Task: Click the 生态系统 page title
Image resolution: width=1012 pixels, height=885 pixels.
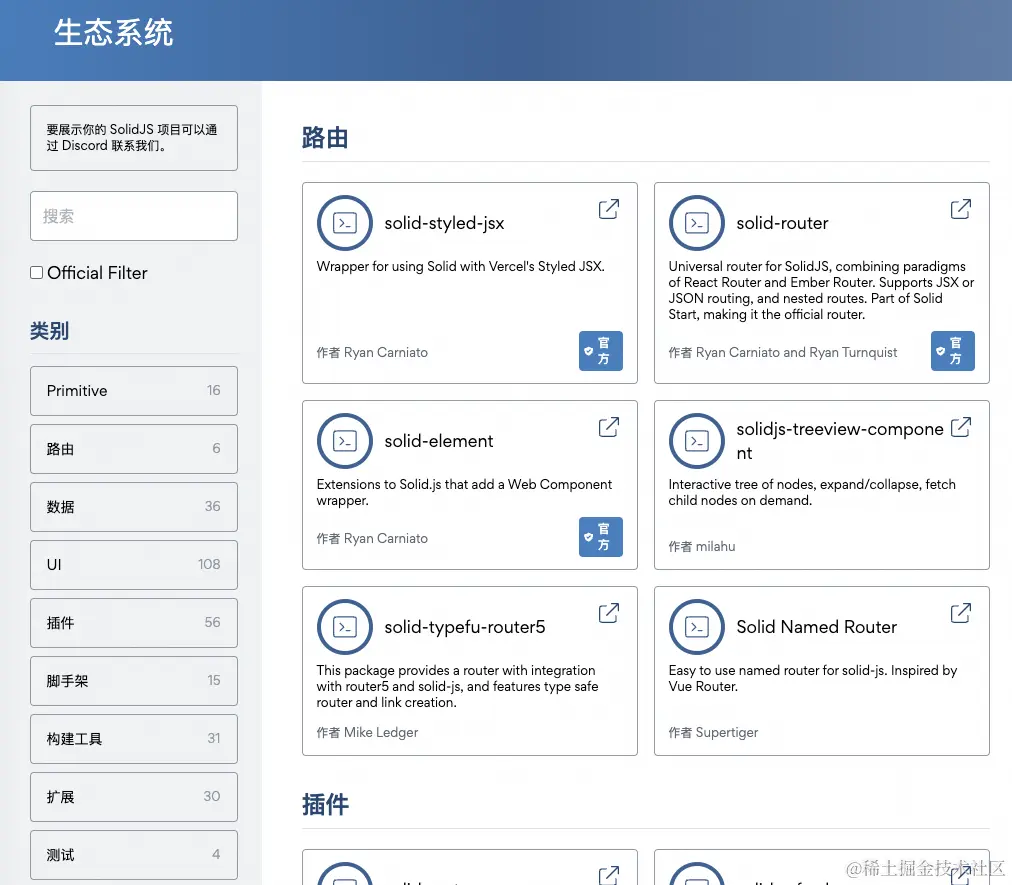Action: pyautogui.click(x=113, y=32)
